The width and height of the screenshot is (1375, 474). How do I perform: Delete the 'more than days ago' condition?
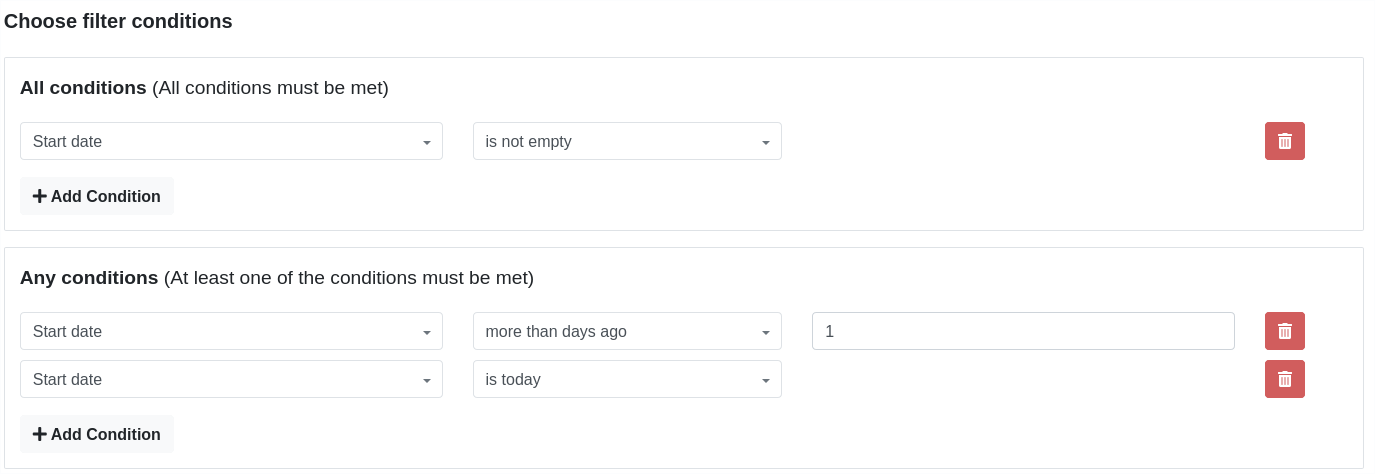pyautogui.click(x=1284, y=331)
